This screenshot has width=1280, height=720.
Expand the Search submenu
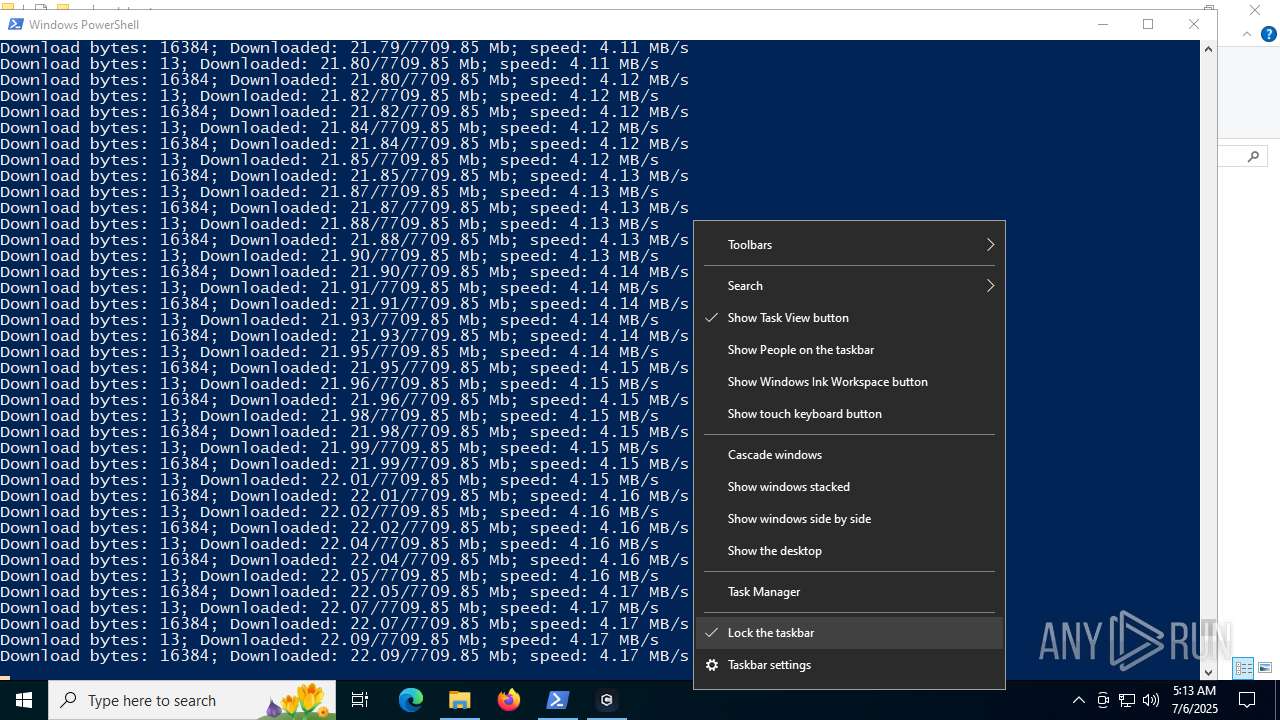tap(849, 286)
